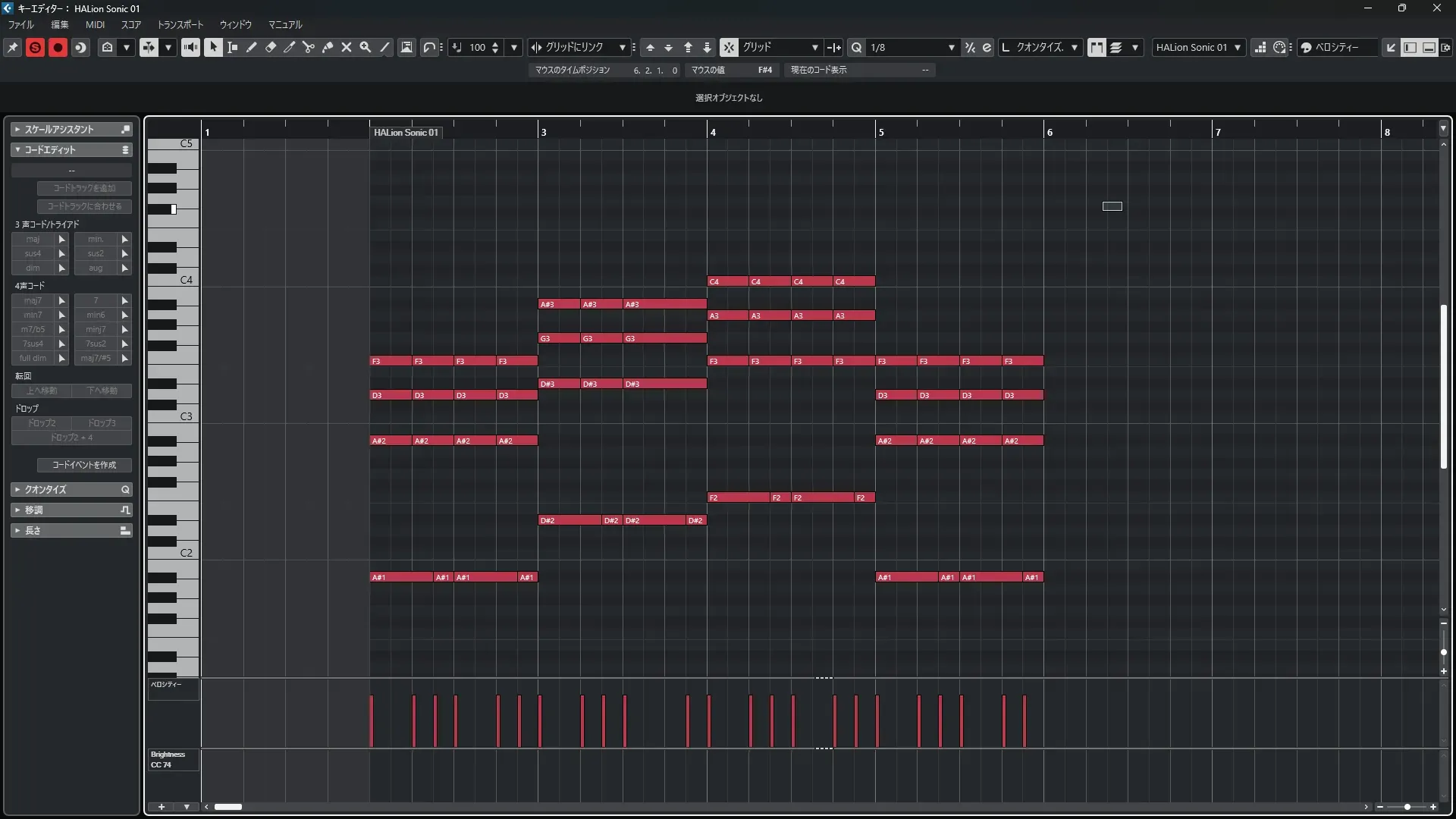The height and width of the screenshot is (819, 1456).
Task: Toggle the Solo editor button
Action: point(35,47)
